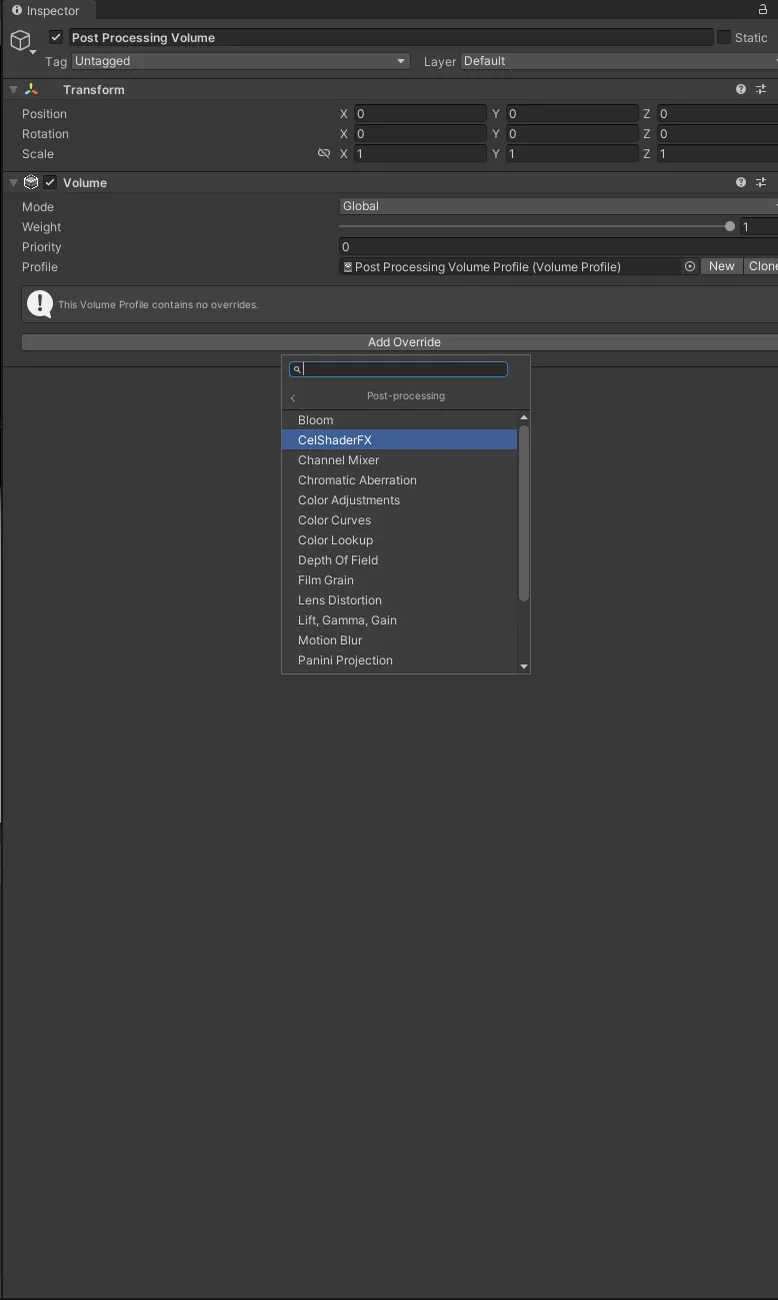Viewport: 778px width, 1300px height.
Task: Click the GameObject cube icon
Action: coord(20,40)
